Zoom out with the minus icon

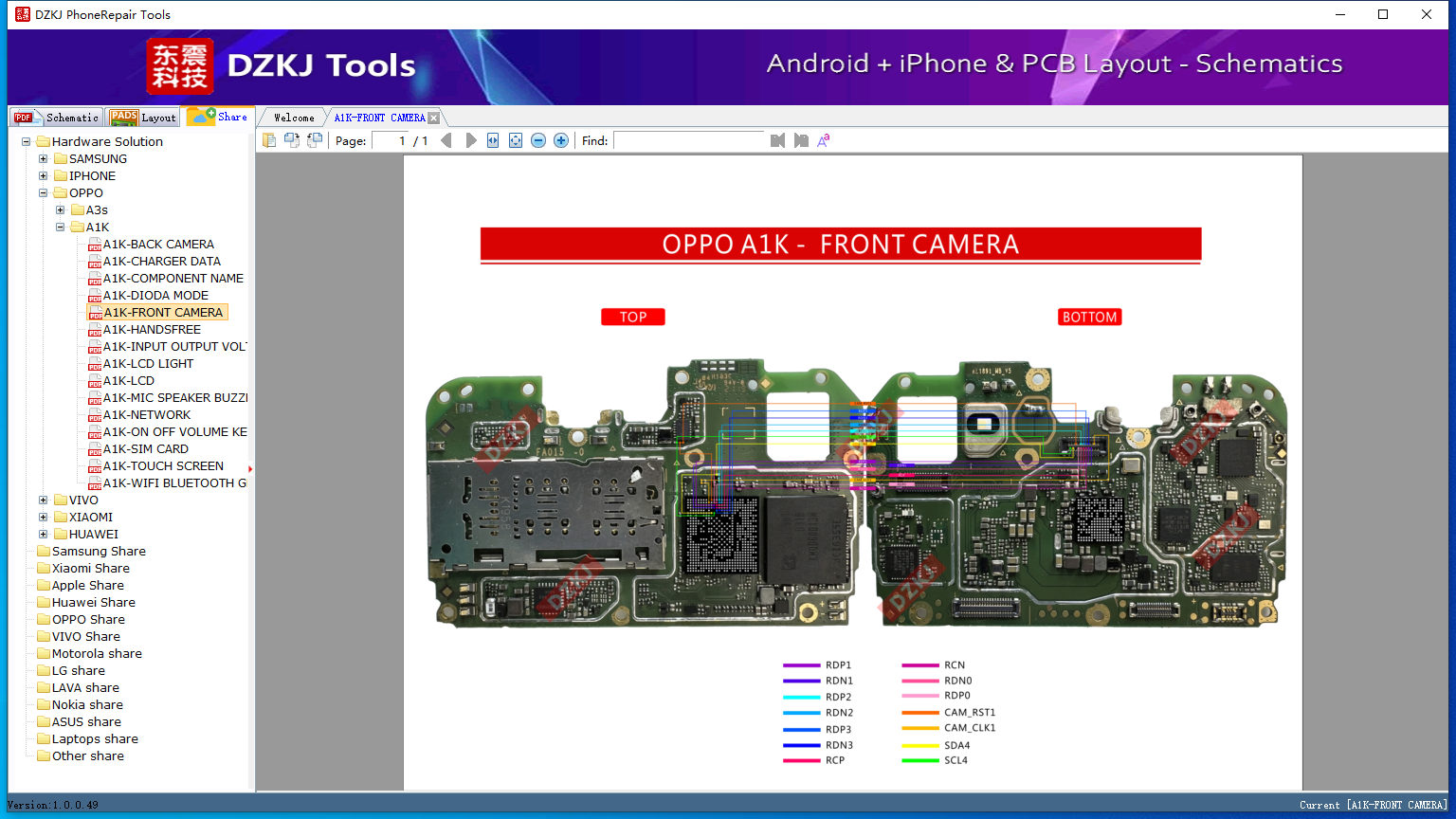click(x=538, y=140)
